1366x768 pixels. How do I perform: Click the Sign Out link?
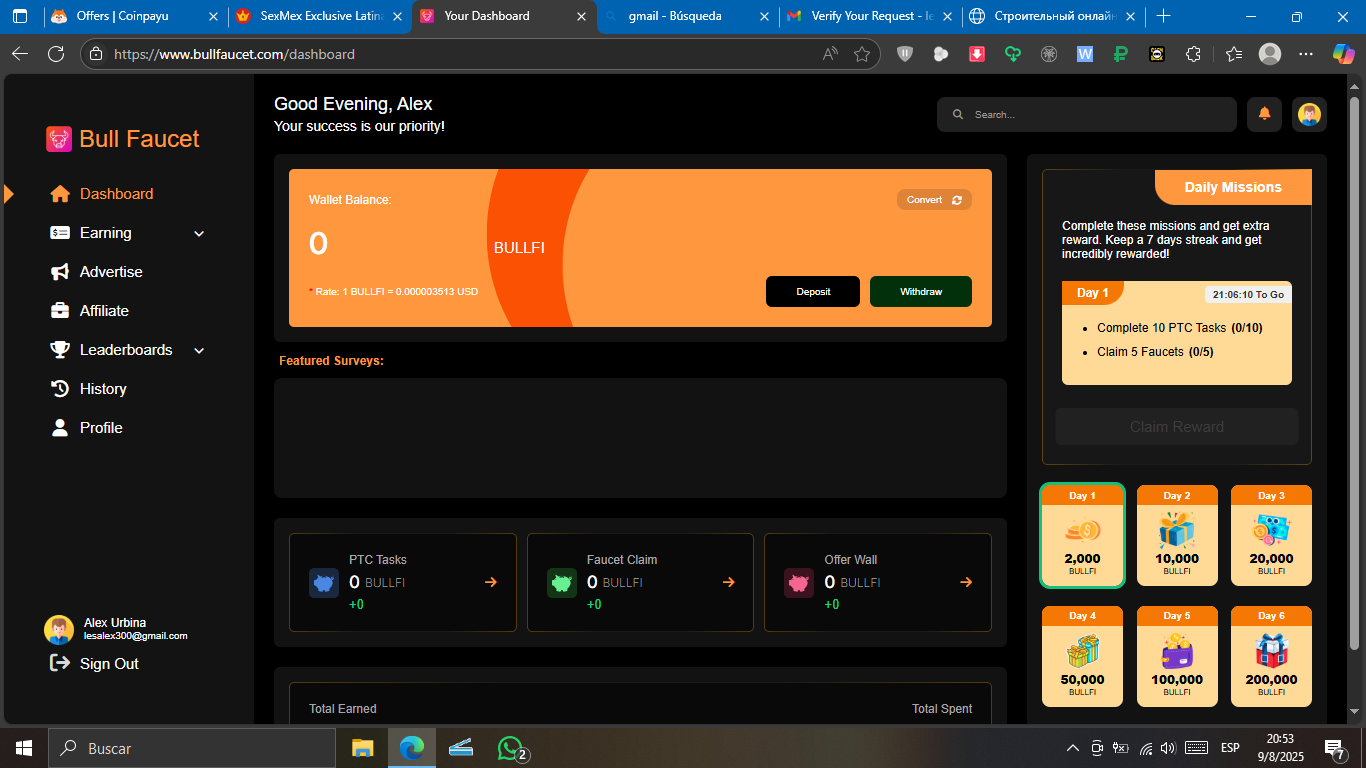pyautogui.click(x=109, y=664)
